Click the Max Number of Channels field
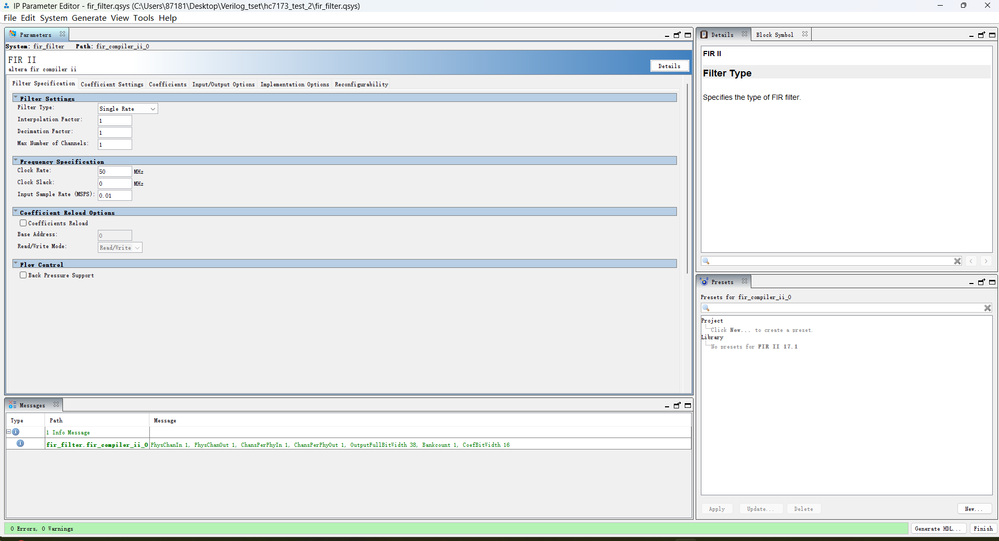 115,145
